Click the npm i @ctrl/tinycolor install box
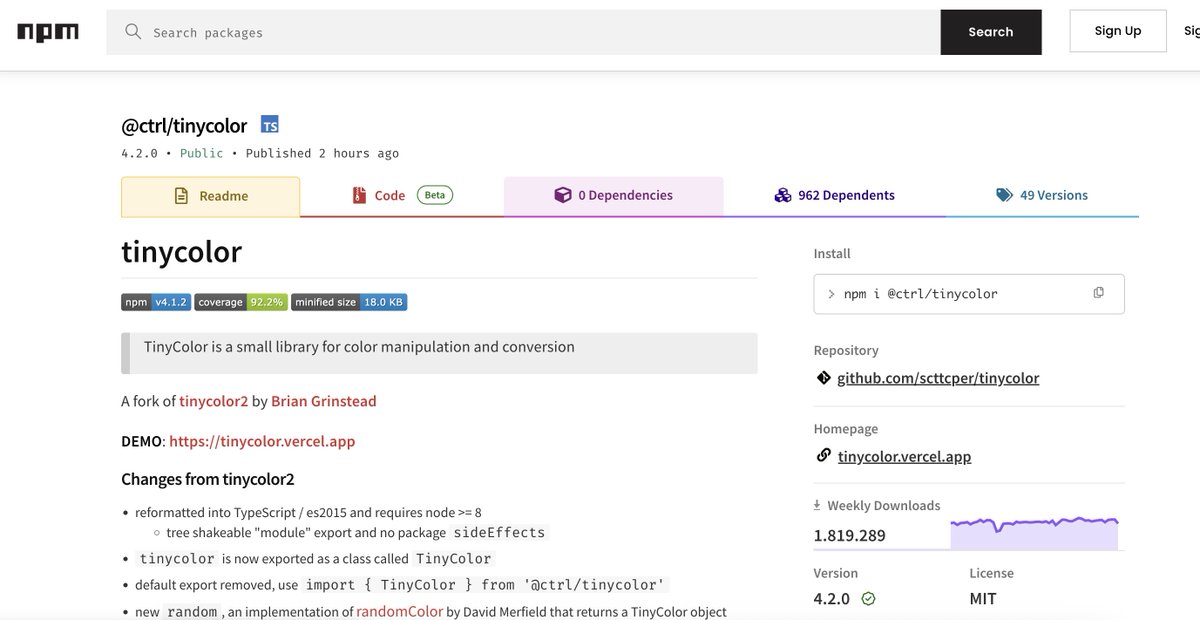Image resolution: width=1200 pixels, height=620 pixels. [x=969, y=294]
